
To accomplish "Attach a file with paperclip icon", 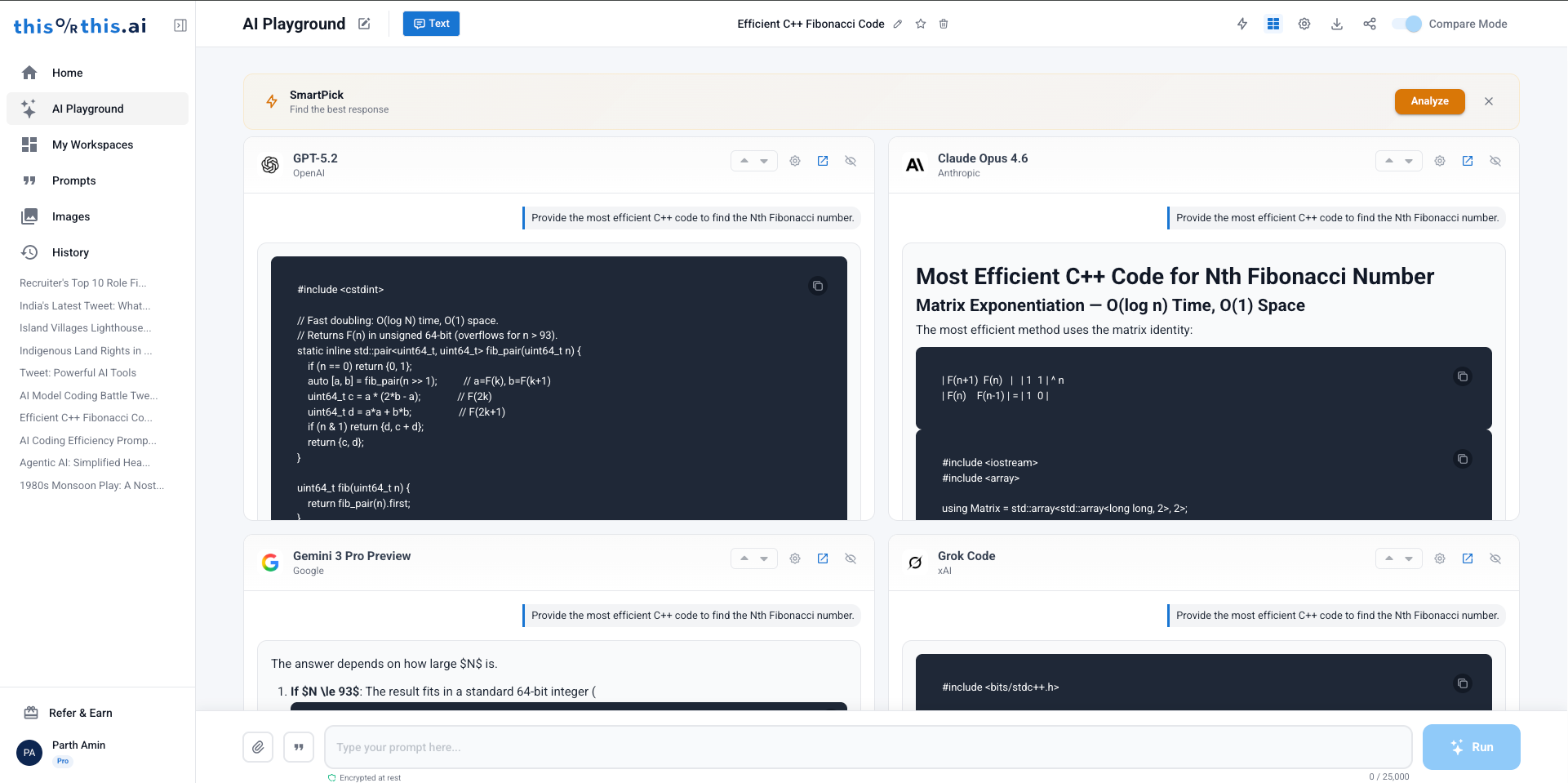I will [x=258, y=747].
